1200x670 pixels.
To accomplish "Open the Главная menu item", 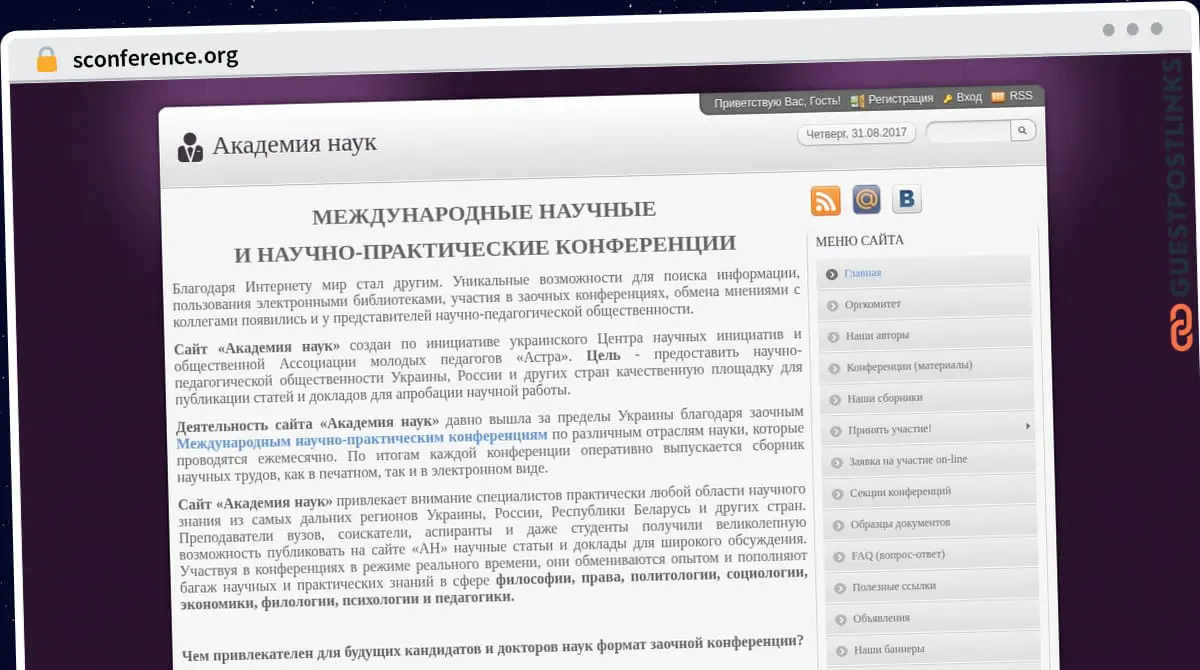I will 862,273.
